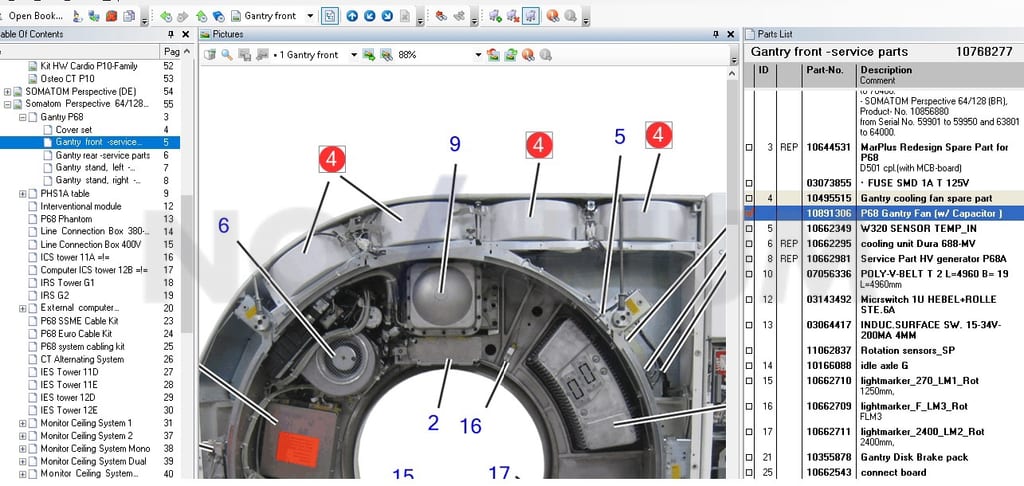
Task: Expand the PHS1A table tree node
Action: (22, 193)
